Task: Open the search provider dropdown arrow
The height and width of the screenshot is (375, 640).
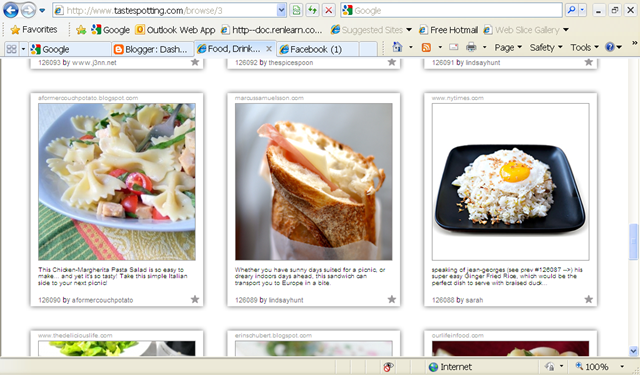Action: point(582,10)
